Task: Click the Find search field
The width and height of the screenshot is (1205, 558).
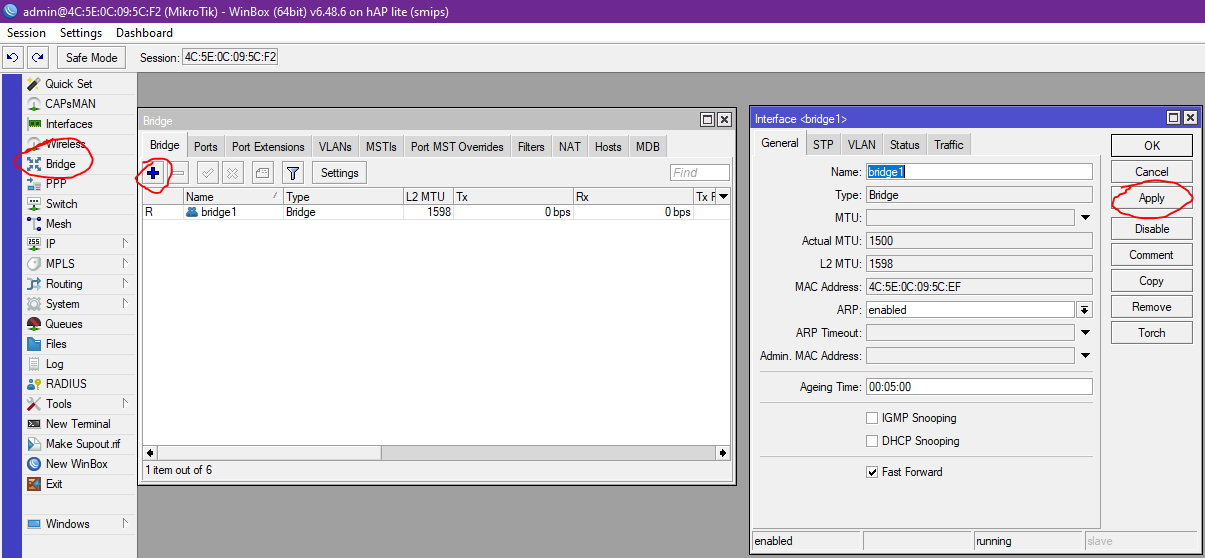Action: click(x=700, y=173)
